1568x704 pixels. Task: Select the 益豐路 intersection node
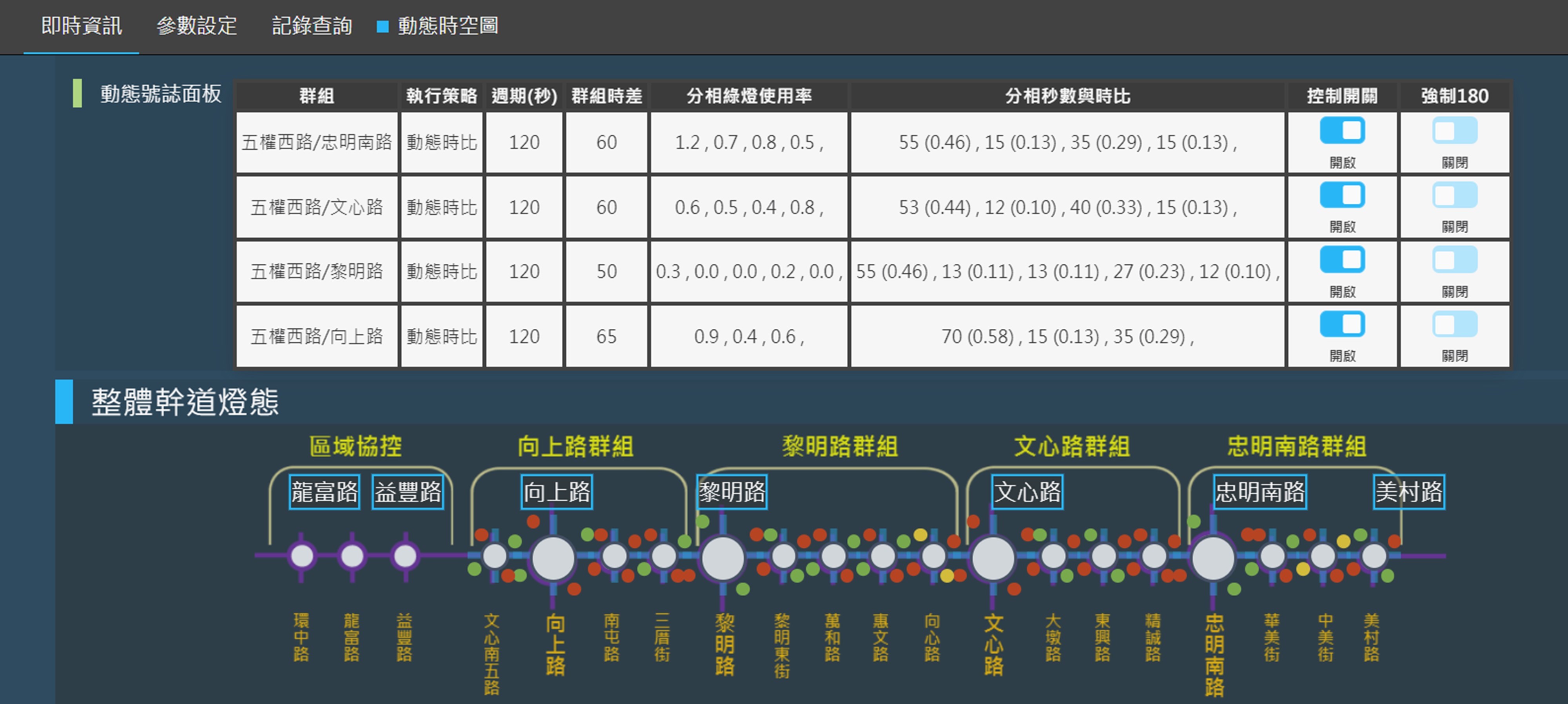[x=405, y=556]
